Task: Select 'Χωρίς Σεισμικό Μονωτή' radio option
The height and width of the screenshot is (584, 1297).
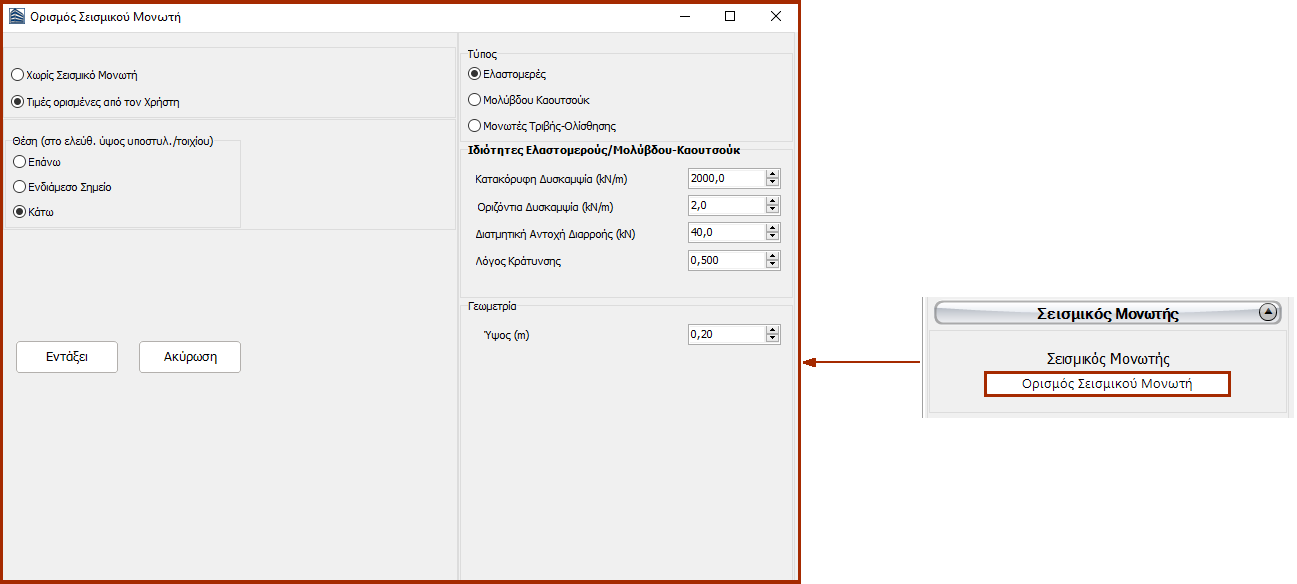Action: [x=17, y=75]
